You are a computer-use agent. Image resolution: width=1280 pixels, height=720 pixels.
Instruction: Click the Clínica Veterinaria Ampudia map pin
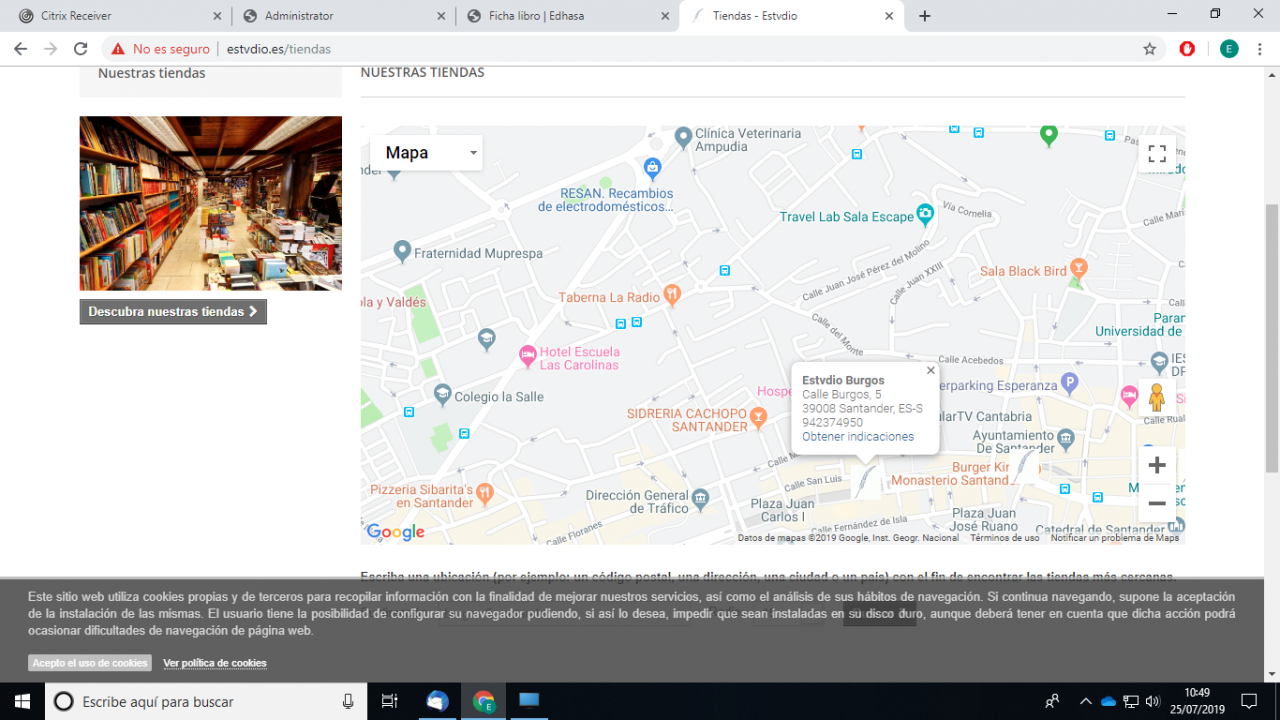683,137
